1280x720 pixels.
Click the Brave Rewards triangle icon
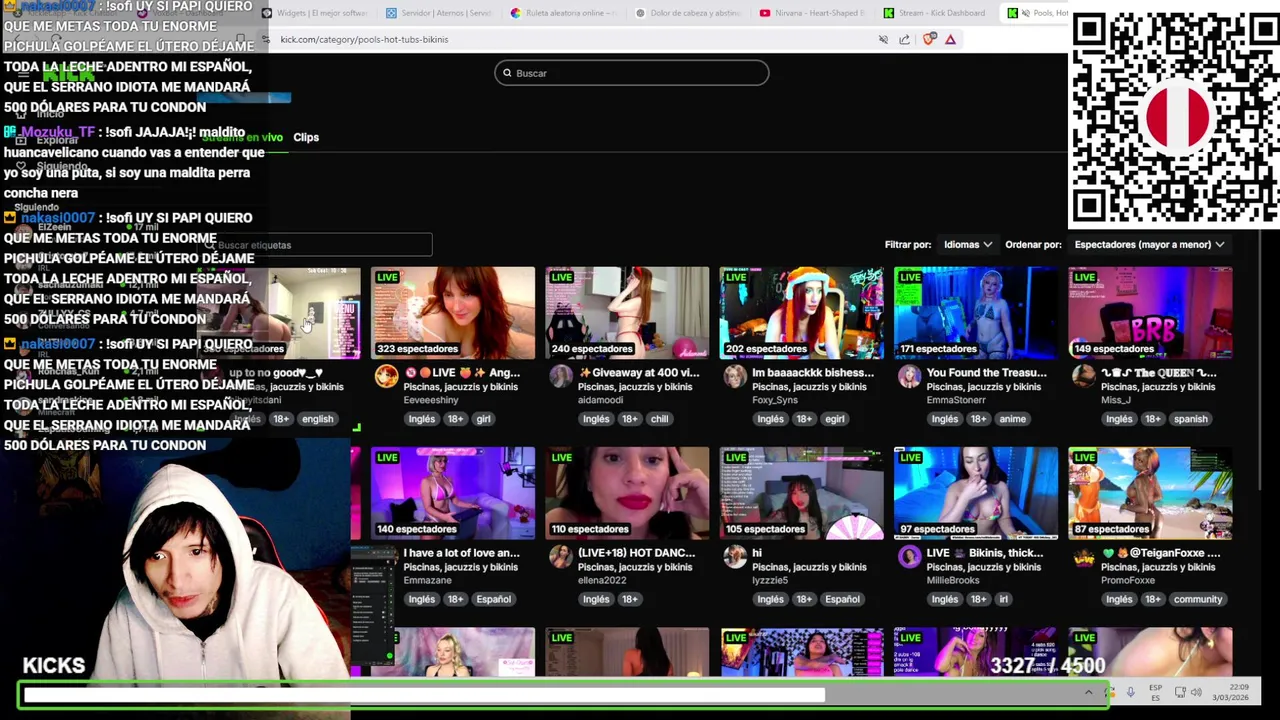pos(950,39)
